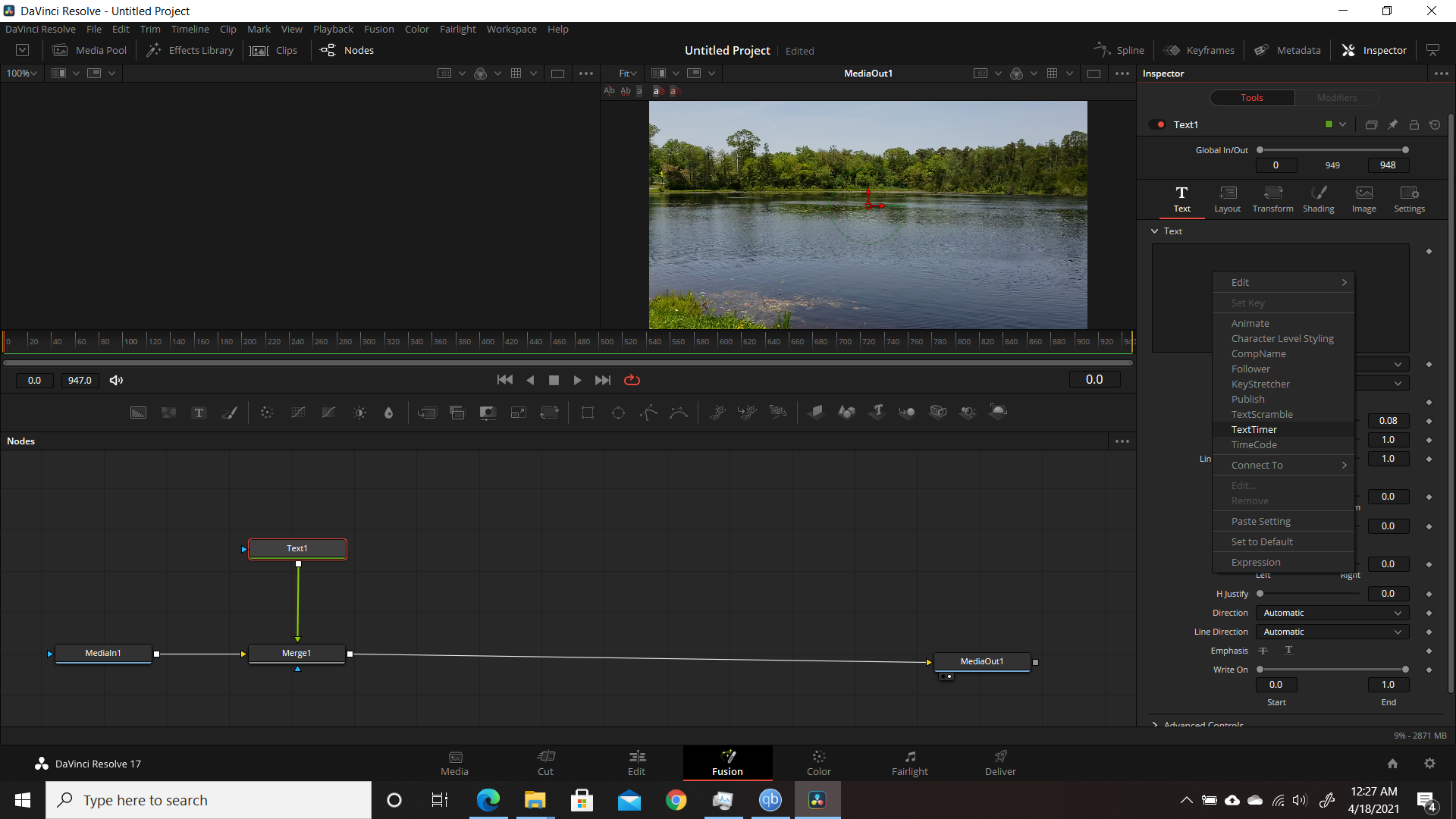Switch to the Modifiers tab
This screenshot has height=819, width=1456.
1336,98
